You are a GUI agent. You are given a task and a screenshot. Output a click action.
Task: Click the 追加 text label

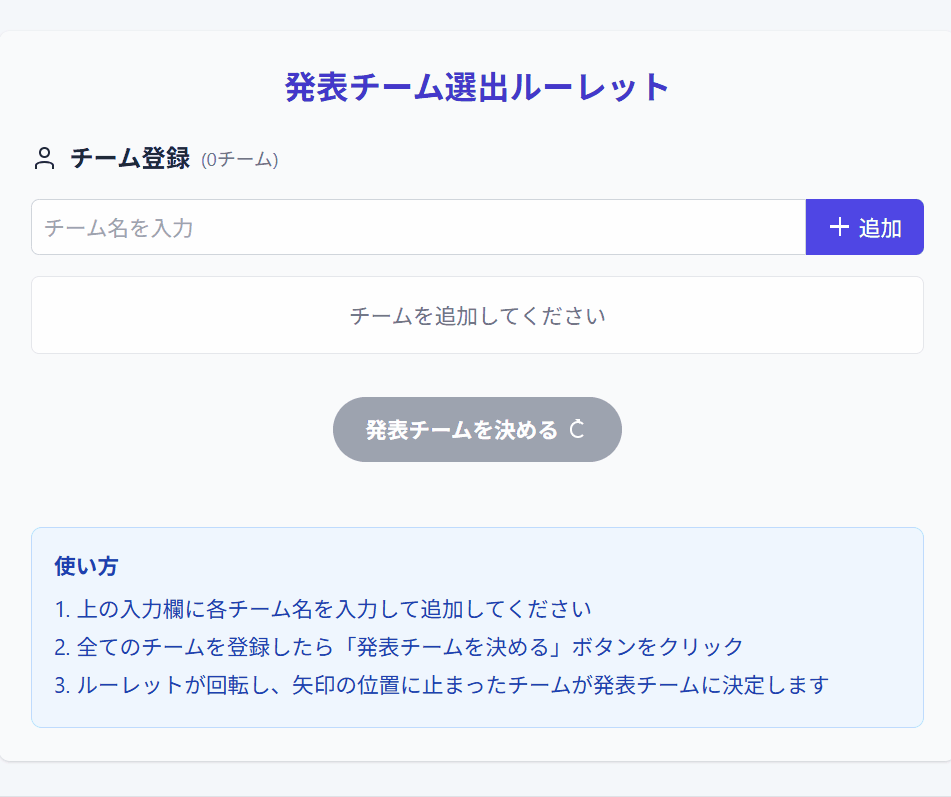(880, 228)
